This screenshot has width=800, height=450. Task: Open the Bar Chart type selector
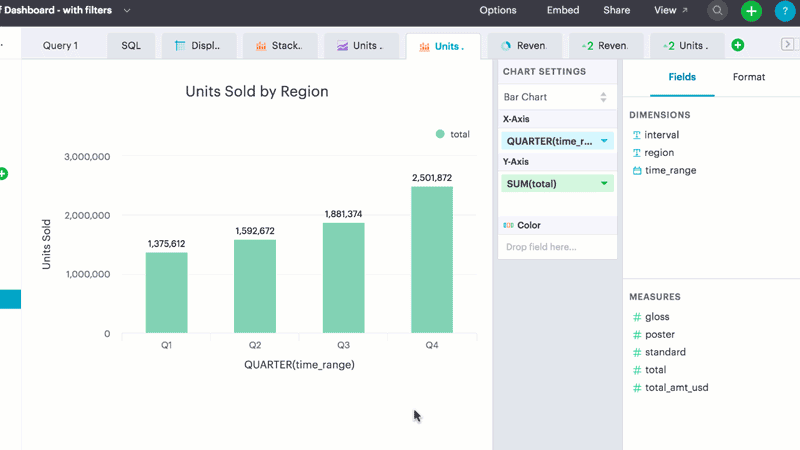click(x=557, y=97)
